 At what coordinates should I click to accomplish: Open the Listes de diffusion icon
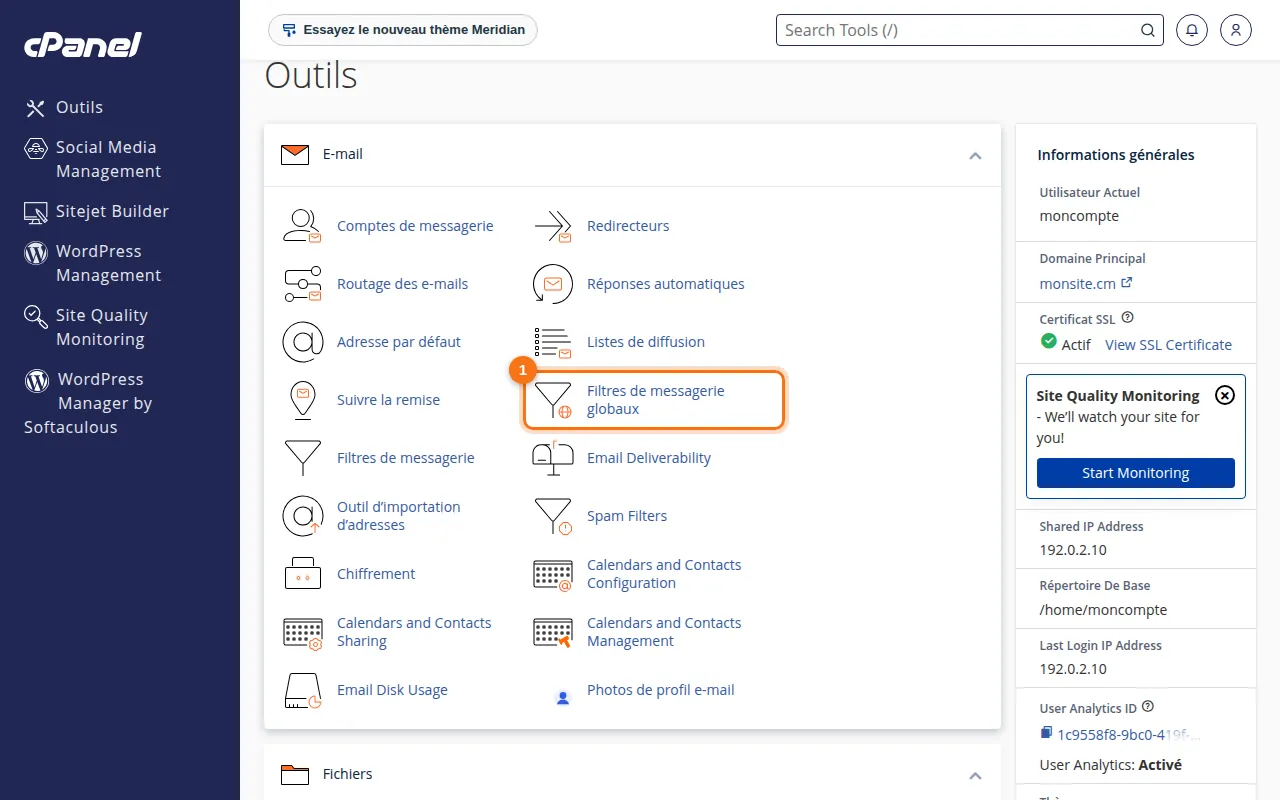tap(552, 342)
